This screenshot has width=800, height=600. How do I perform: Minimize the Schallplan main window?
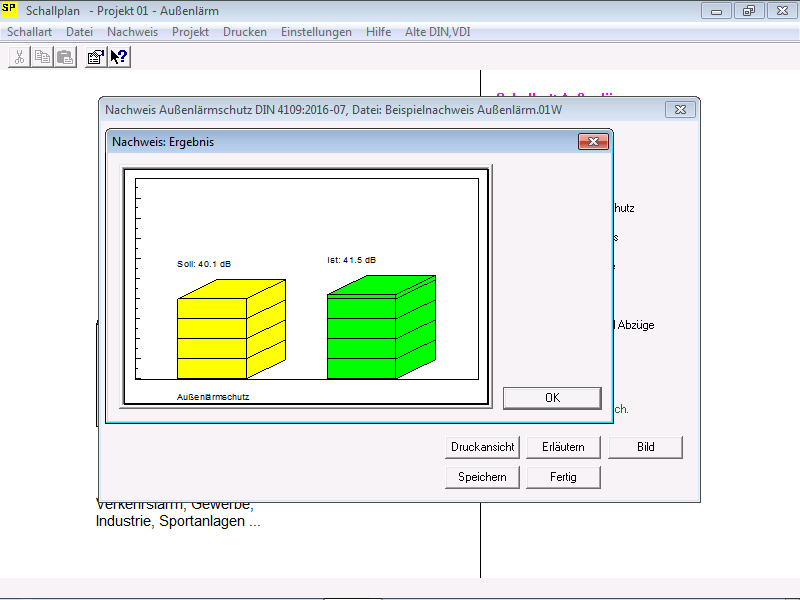coord(716,11)
